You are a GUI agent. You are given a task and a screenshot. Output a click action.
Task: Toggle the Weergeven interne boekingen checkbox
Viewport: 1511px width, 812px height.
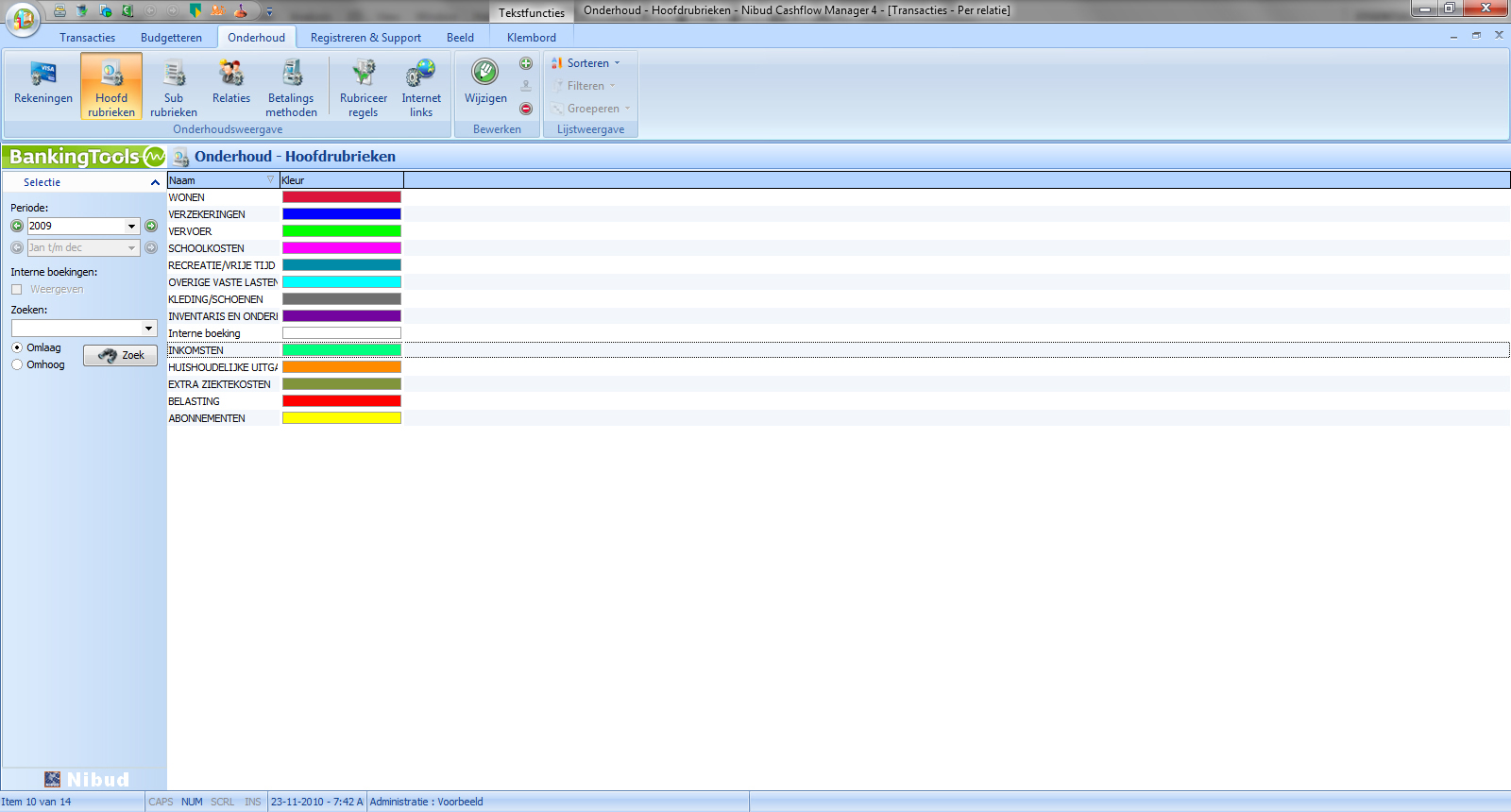(16, 289)
